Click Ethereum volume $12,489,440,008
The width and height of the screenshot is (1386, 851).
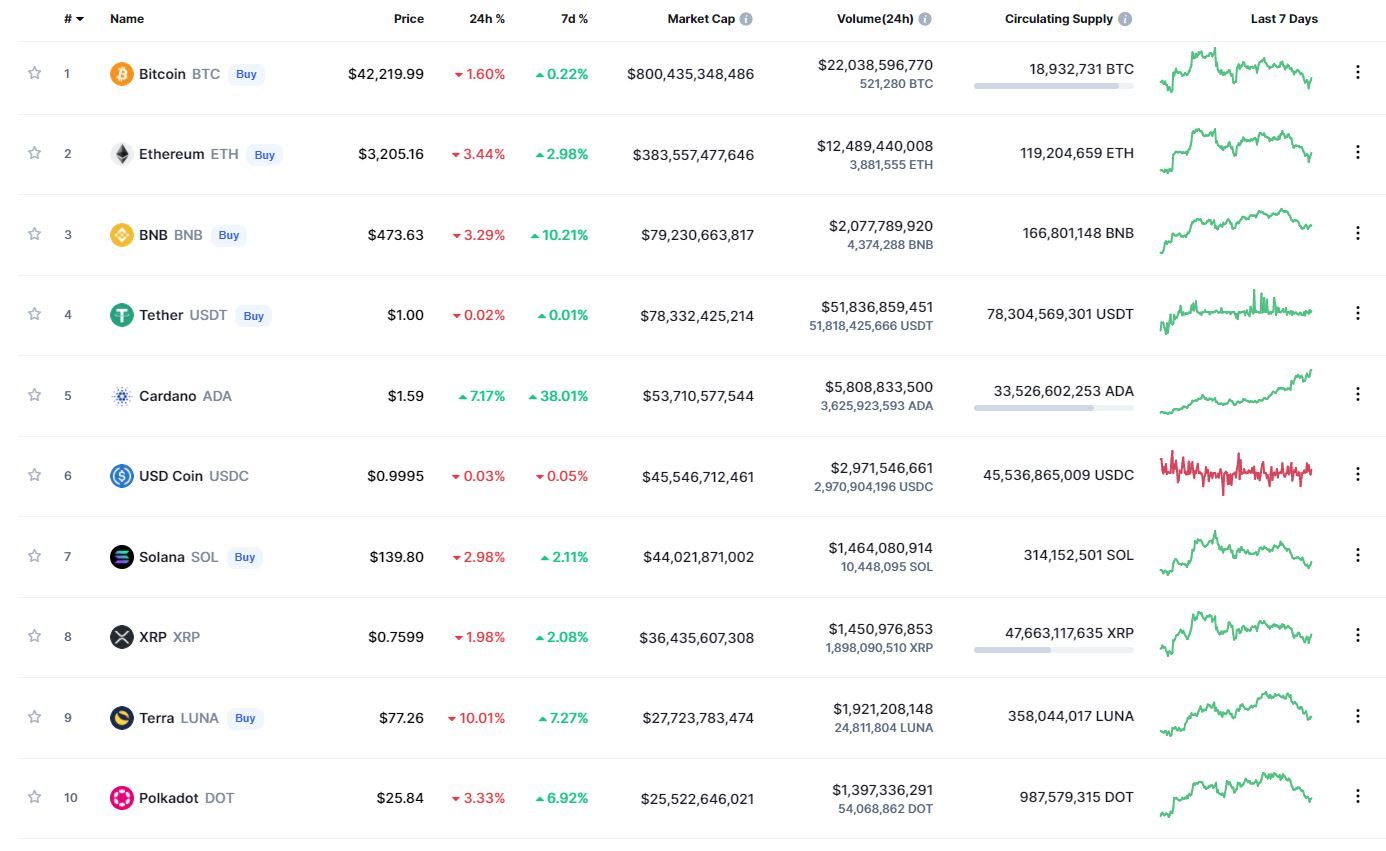click(875, 146)
